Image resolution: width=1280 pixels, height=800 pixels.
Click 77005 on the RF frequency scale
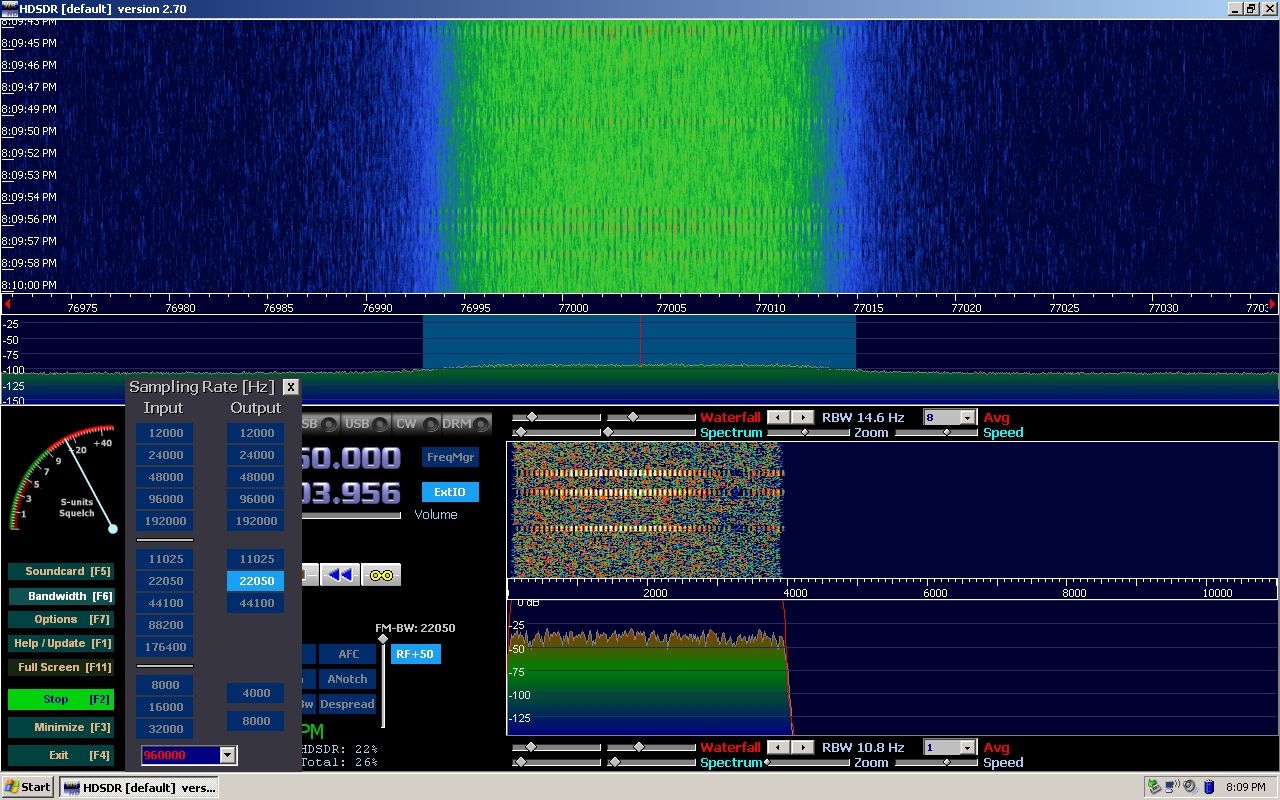[671, 308]
